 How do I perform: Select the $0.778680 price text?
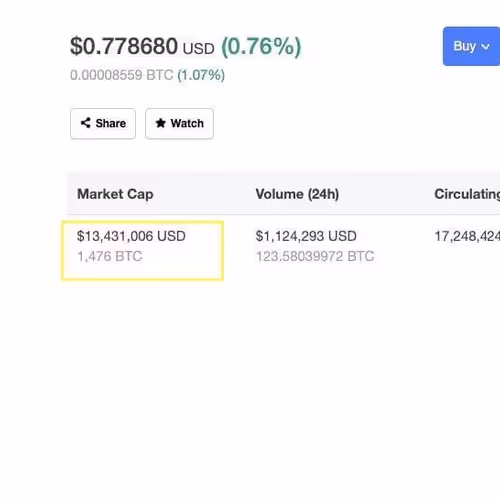(x=124, y=46)
